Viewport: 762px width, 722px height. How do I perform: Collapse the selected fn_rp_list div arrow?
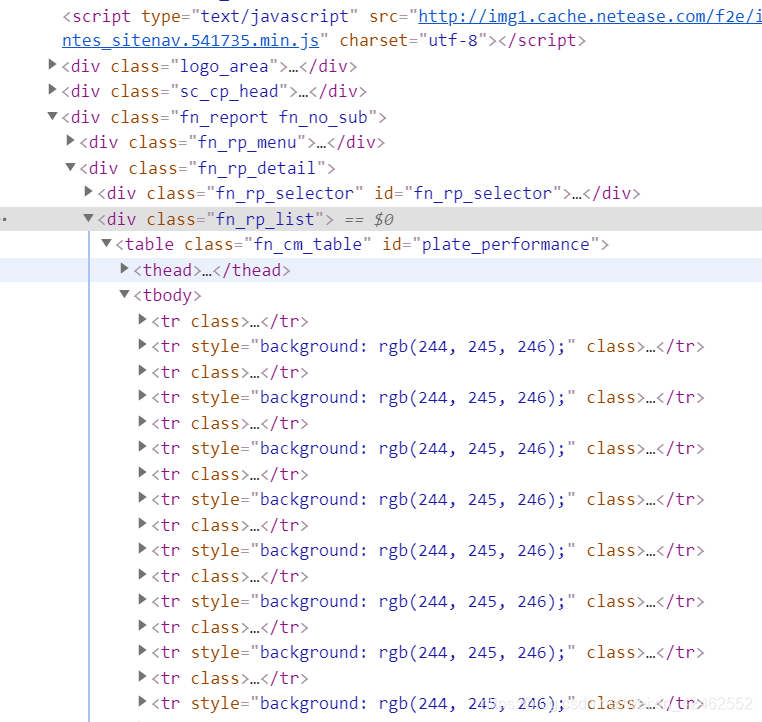pos(88,218)
